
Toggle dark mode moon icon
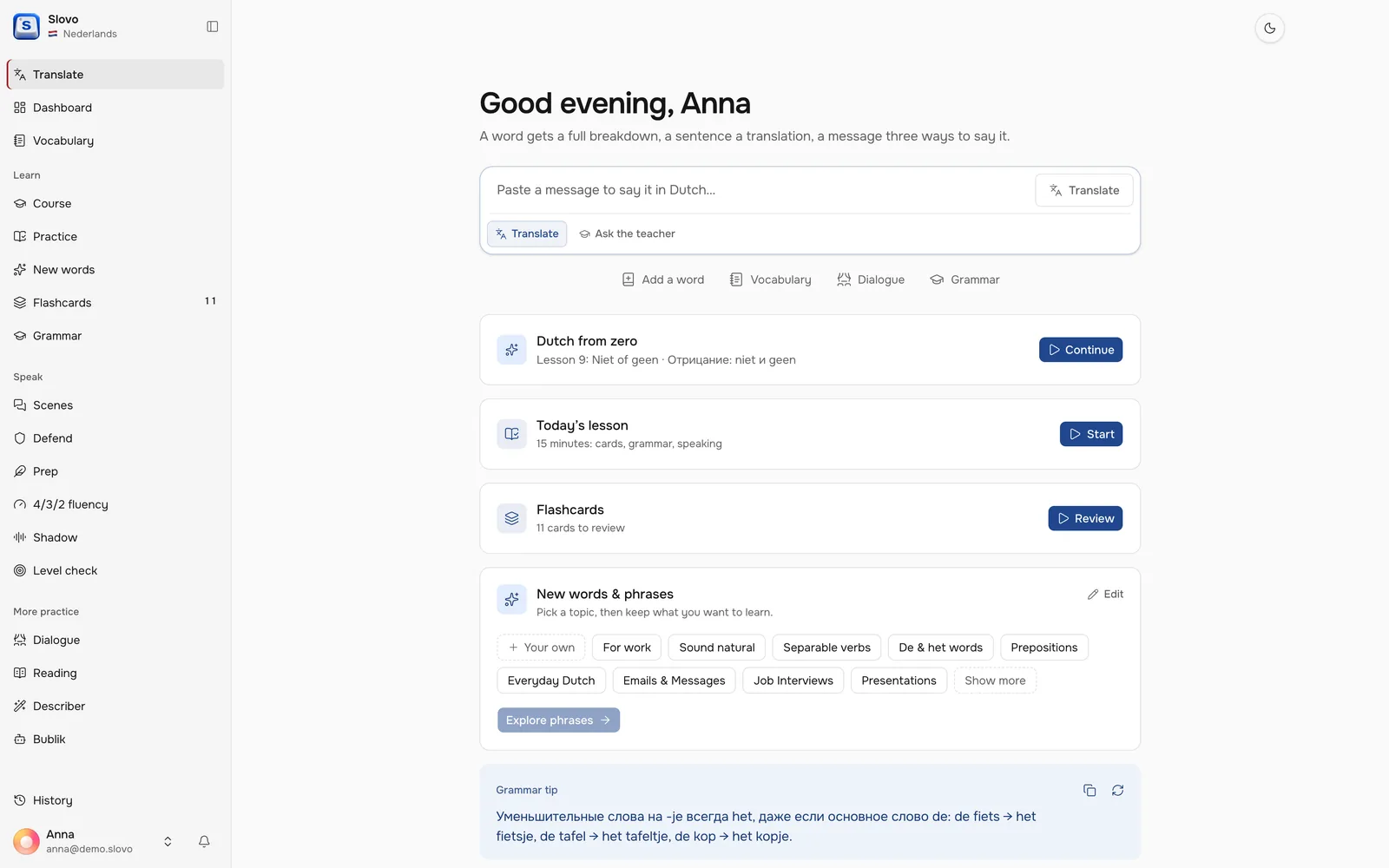(1269, 28)
